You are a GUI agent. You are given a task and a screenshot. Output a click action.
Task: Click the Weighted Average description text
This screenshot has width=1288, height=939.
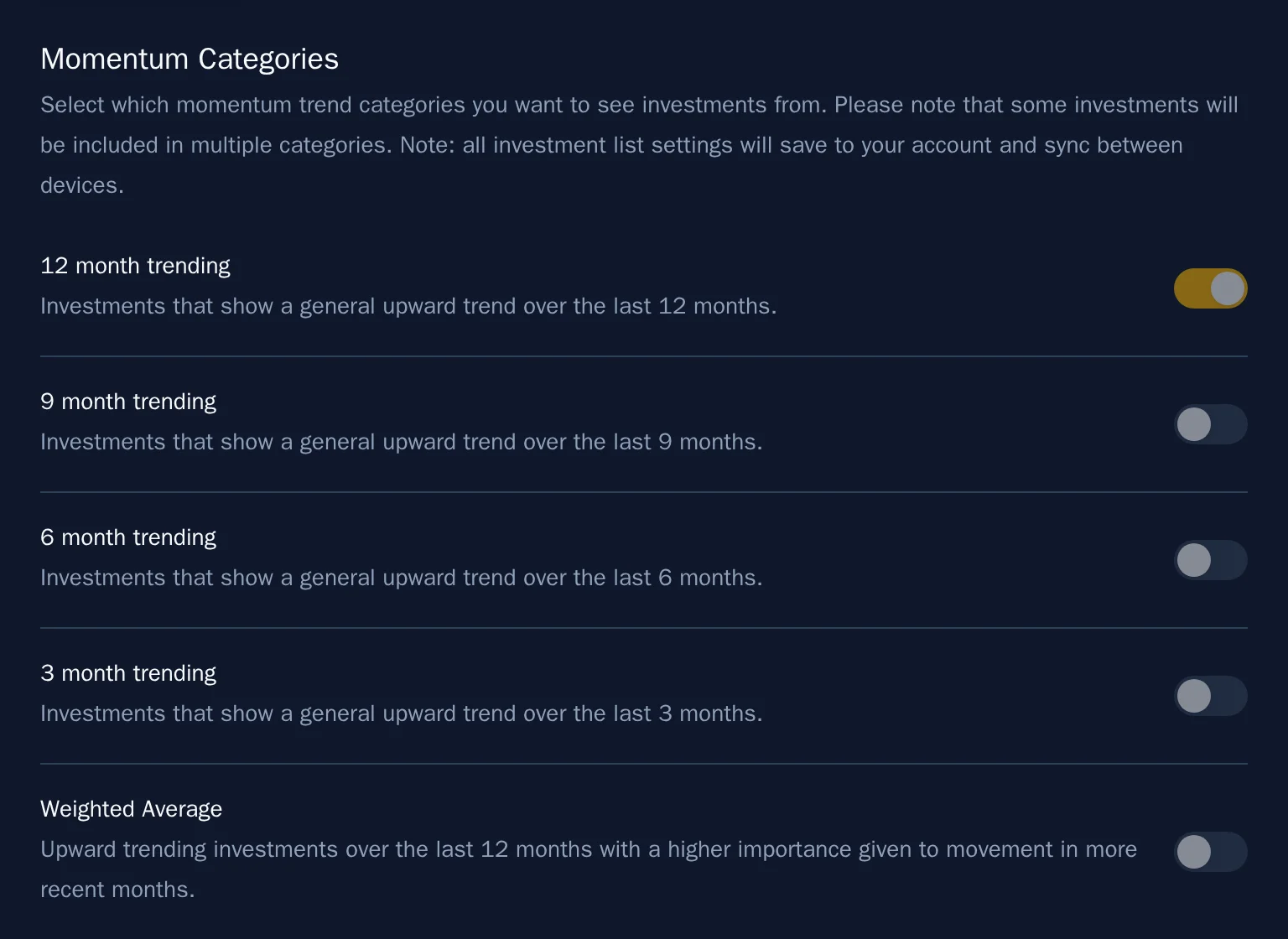[x=587, y=849]
